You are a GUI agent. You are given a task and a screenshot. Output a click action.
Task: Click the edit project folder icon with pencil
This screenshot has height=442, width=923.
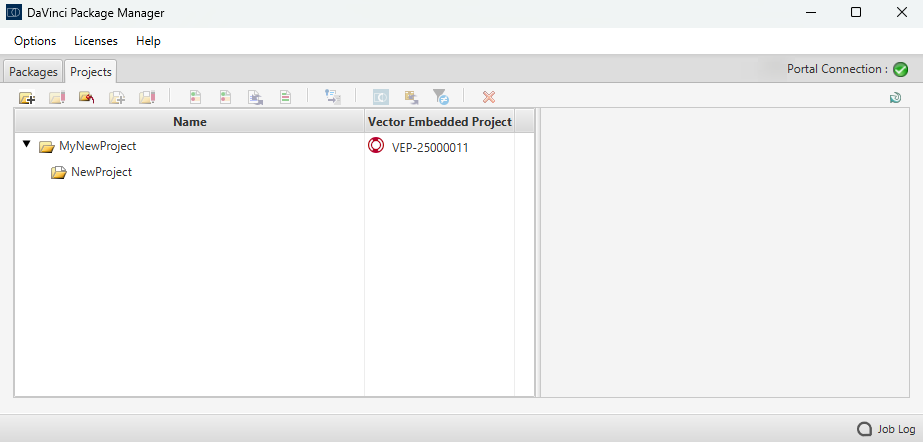(x=57, y=97)
